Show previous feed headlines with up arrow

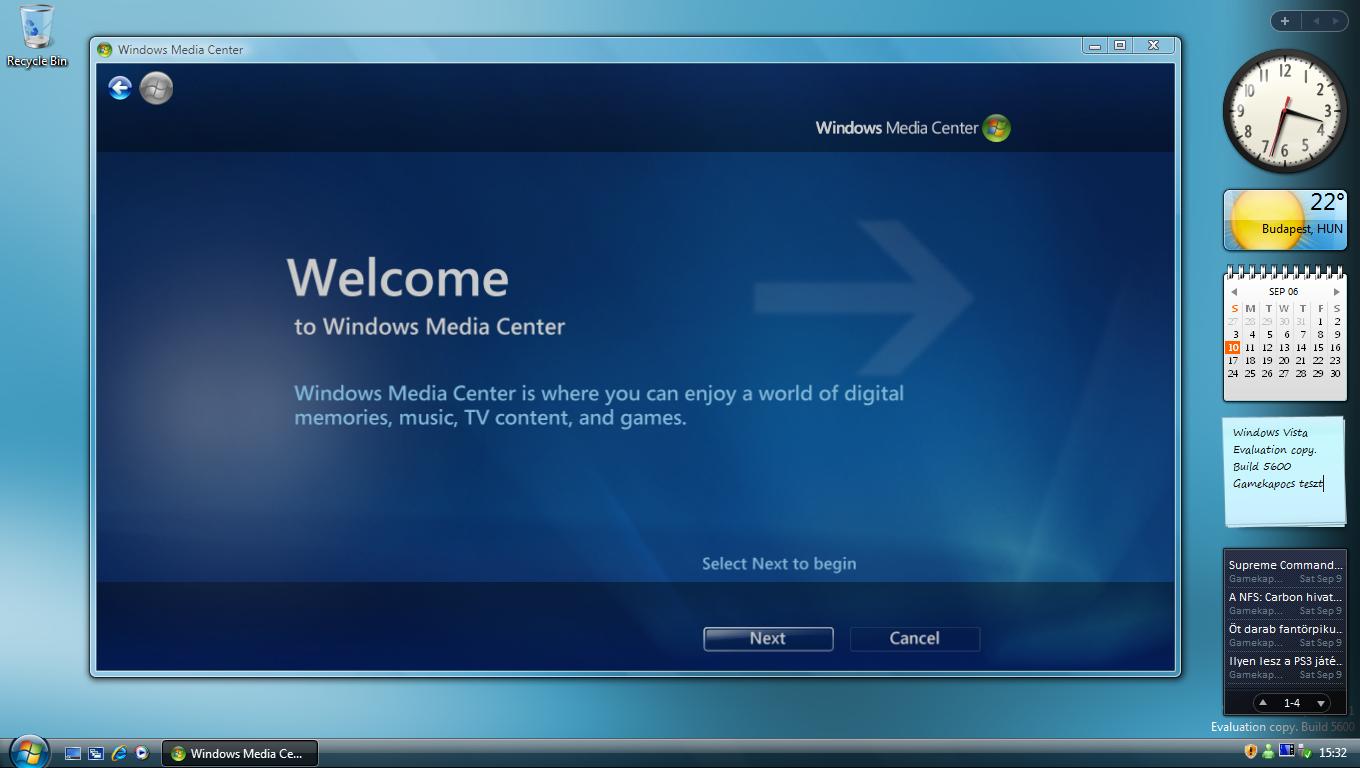point(1263,703)
